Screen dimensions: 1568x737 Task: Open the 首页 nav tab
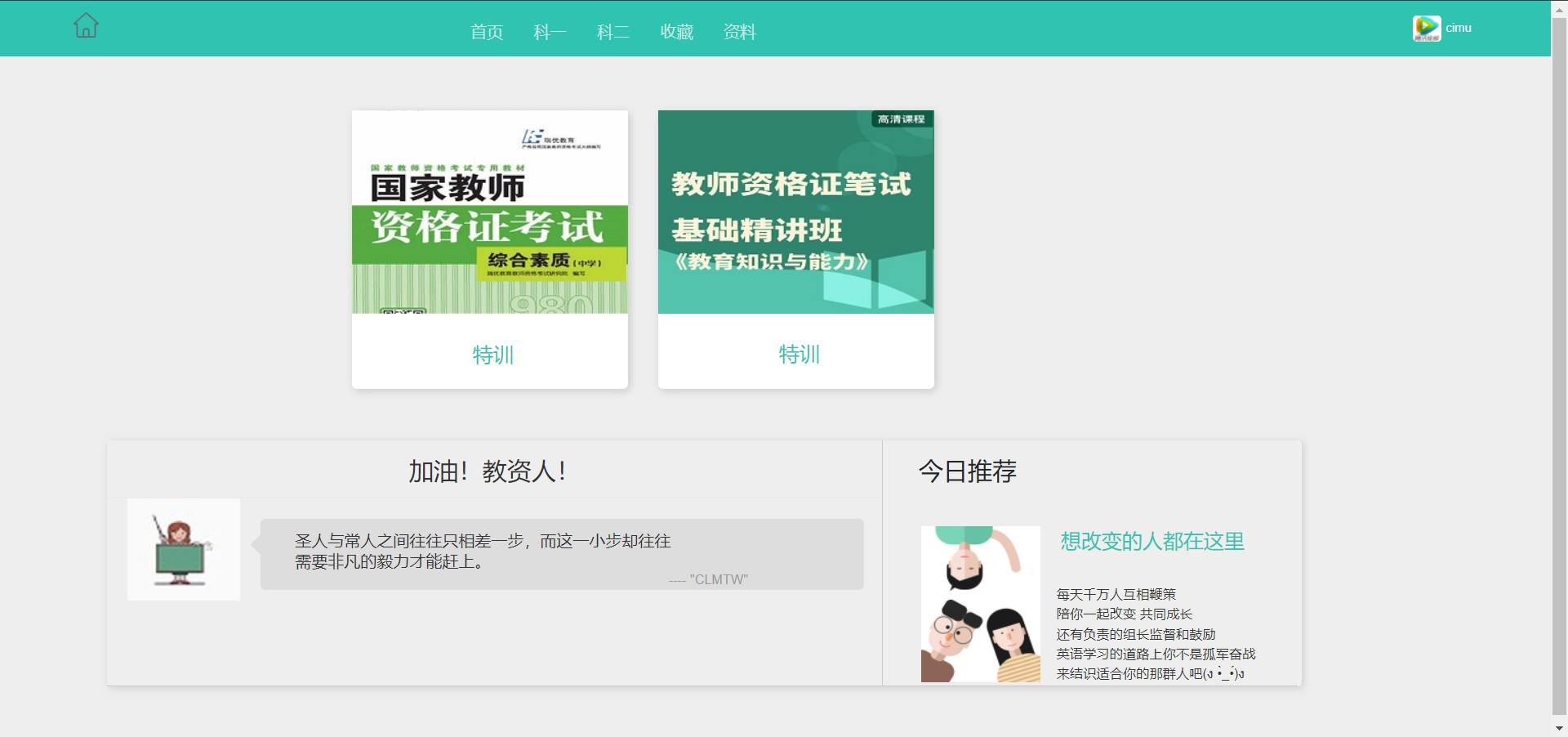pyautogui.click(x=487, y=32)
